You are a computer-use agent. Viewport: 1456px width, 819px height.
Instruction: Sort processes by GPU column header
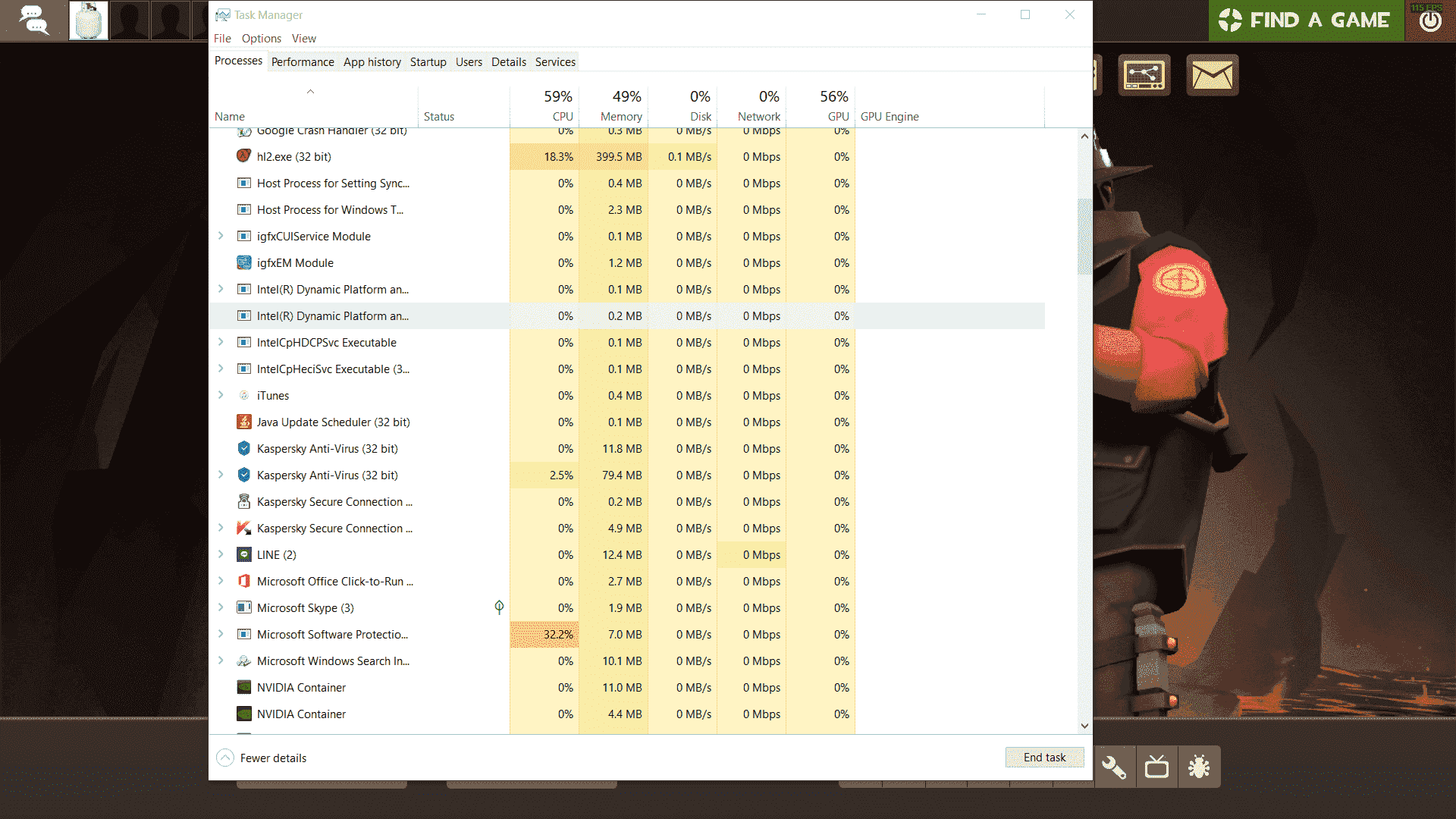click(x=821, y=106)
